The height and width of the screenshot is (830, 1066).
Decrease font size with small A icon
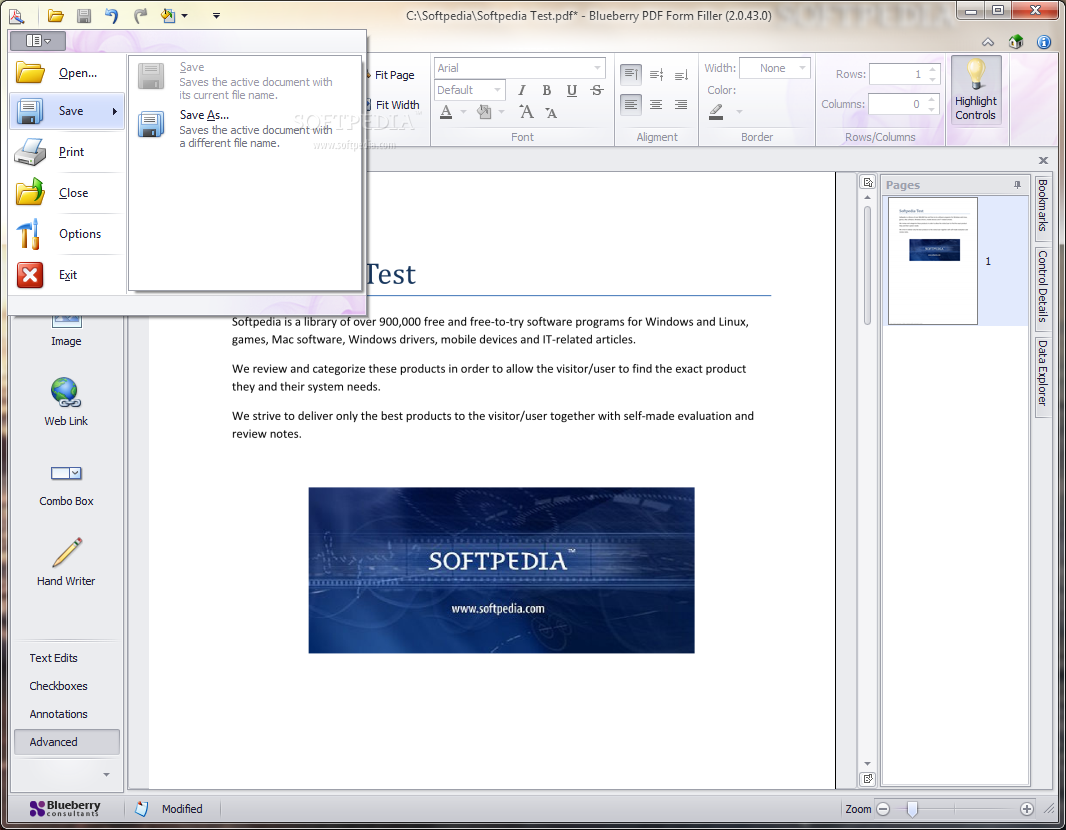pyautogui.click(x=551, y=113)
